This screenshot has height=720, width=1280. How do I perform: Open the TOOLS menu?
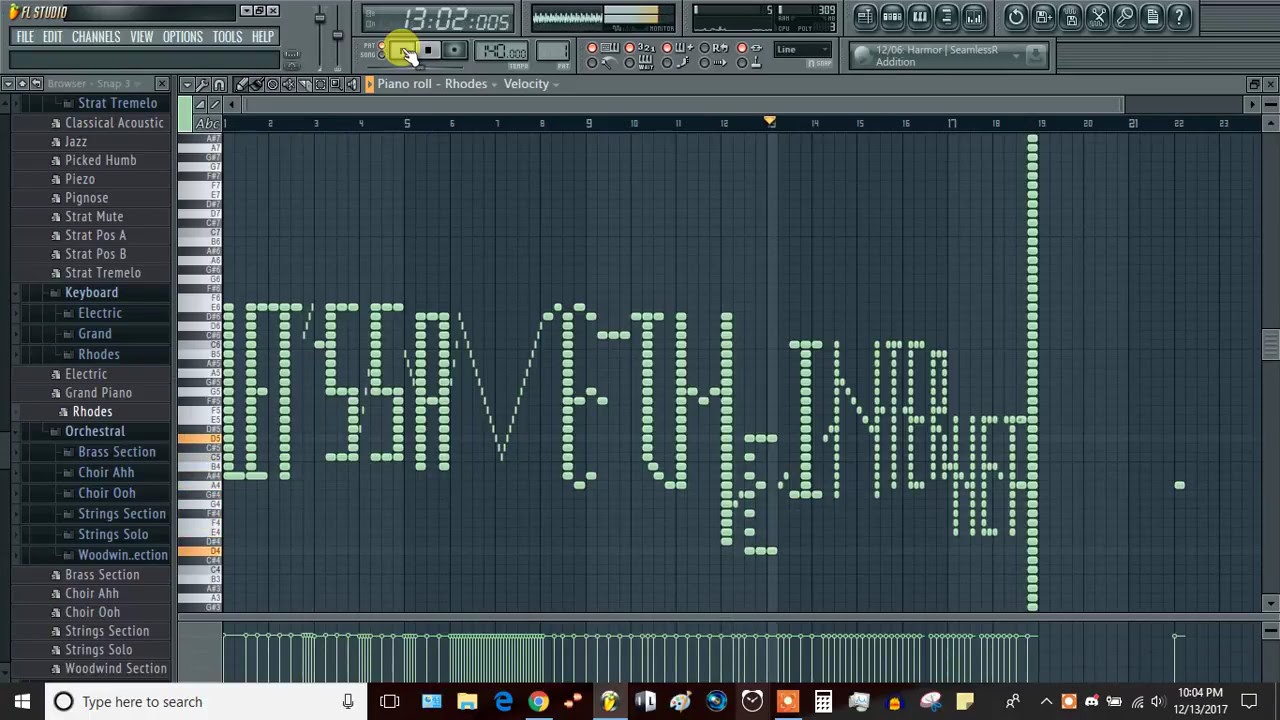click(x=227, y=37)
